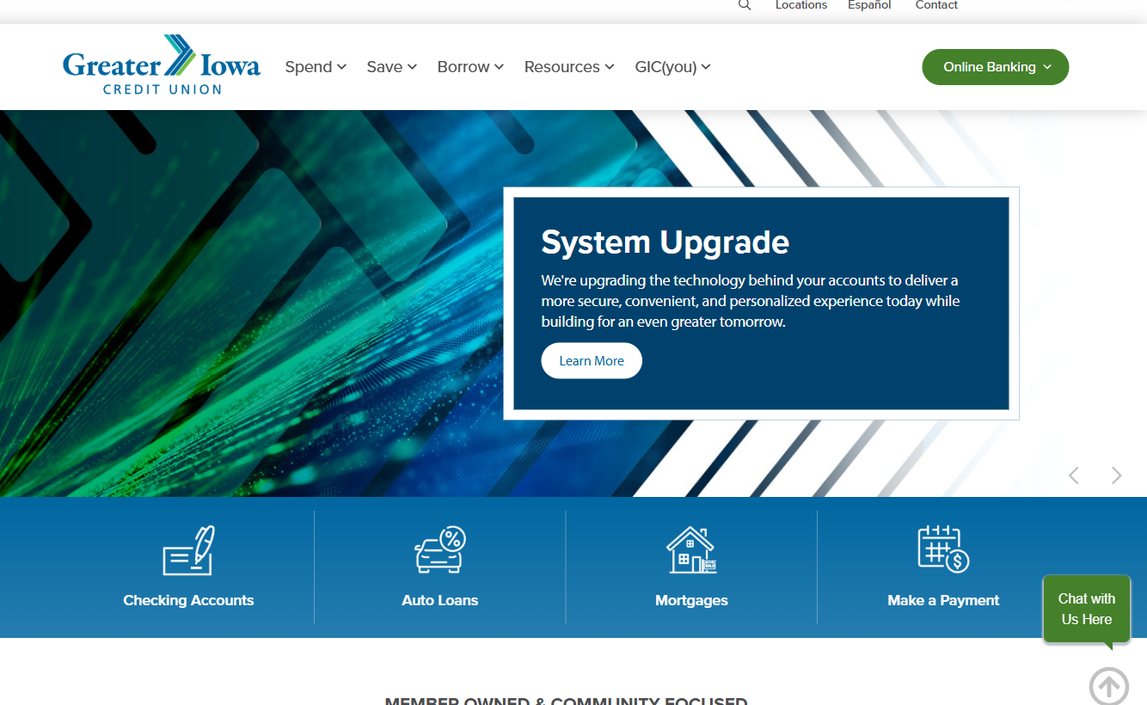Image resolution: width=1147 pixels, height=705 pixels.
Task: Expand the Save menu
Action: click(x=391, y=67)
